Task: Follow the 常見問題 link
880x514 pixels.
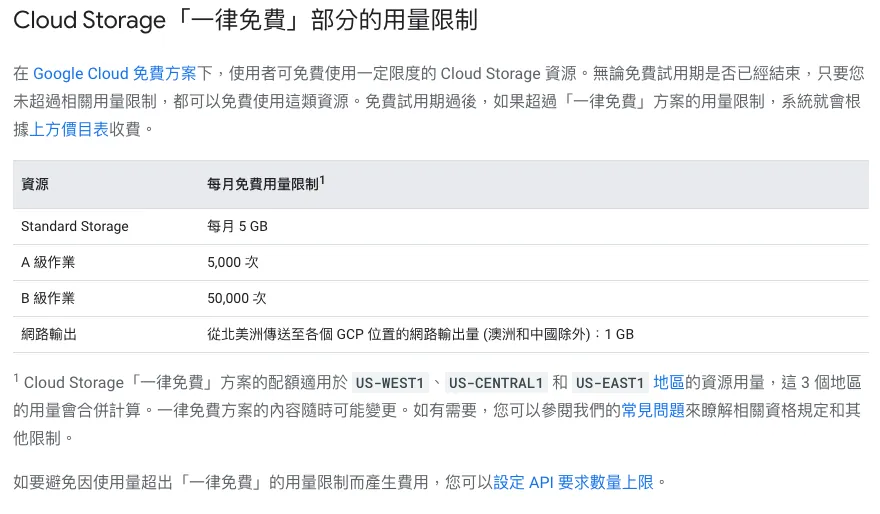Action: [653, 410]
